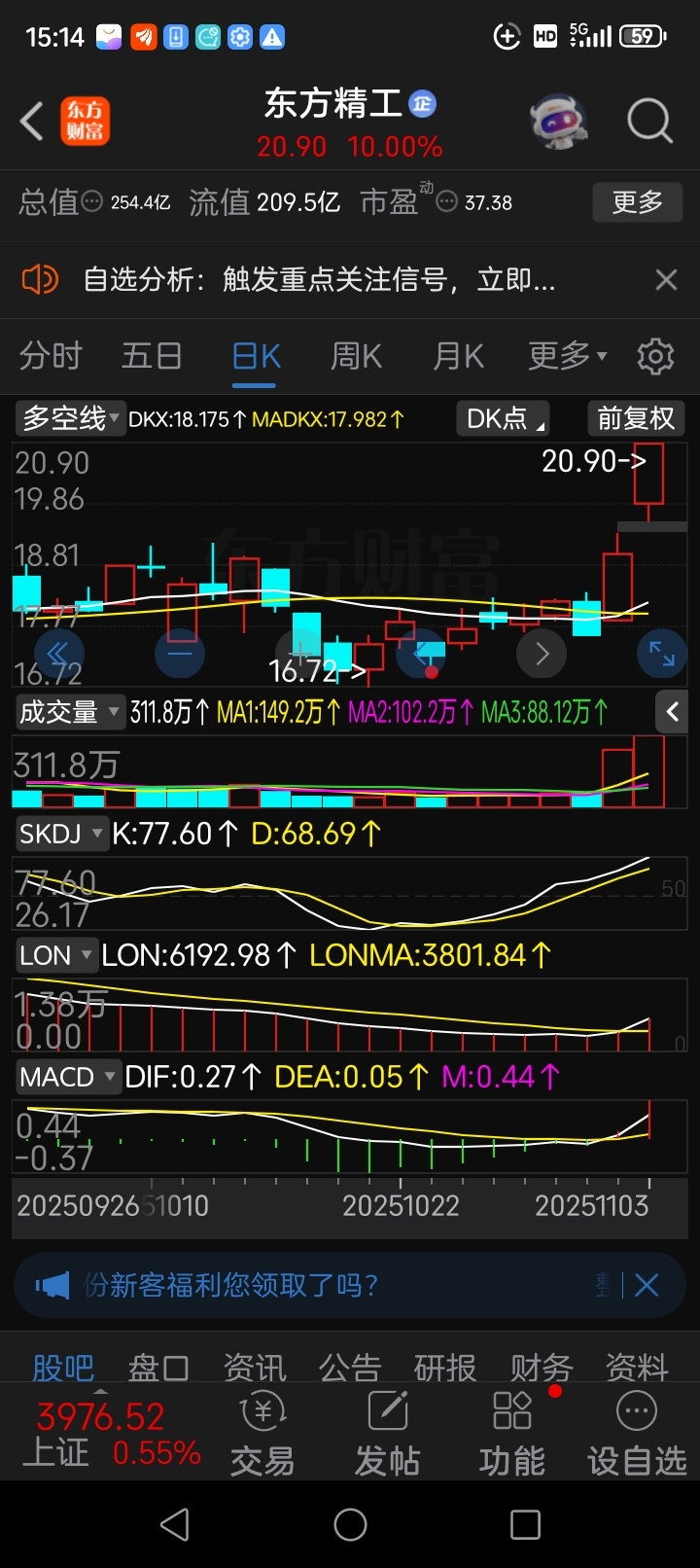Tap the right arrow chart control

[542, 653]
